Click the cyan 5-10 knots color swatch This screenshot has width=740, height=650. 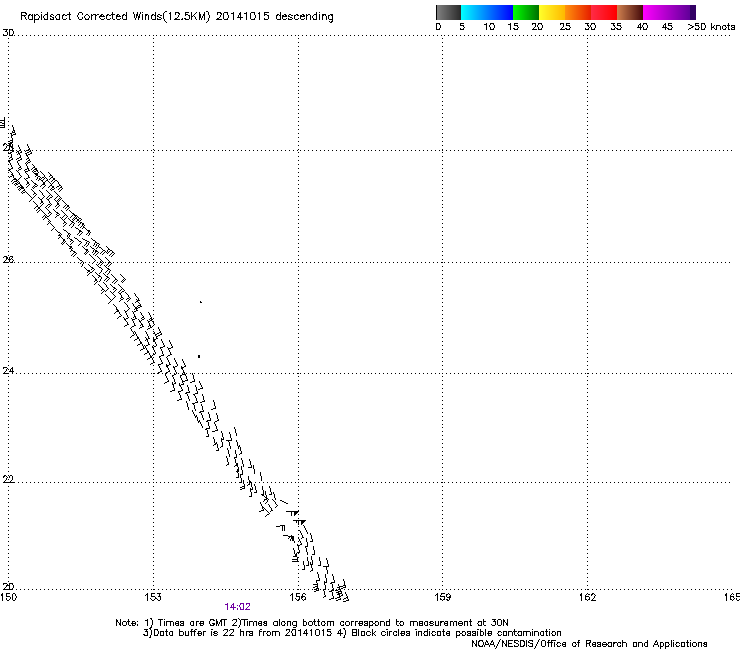click(x=474, y=12)
